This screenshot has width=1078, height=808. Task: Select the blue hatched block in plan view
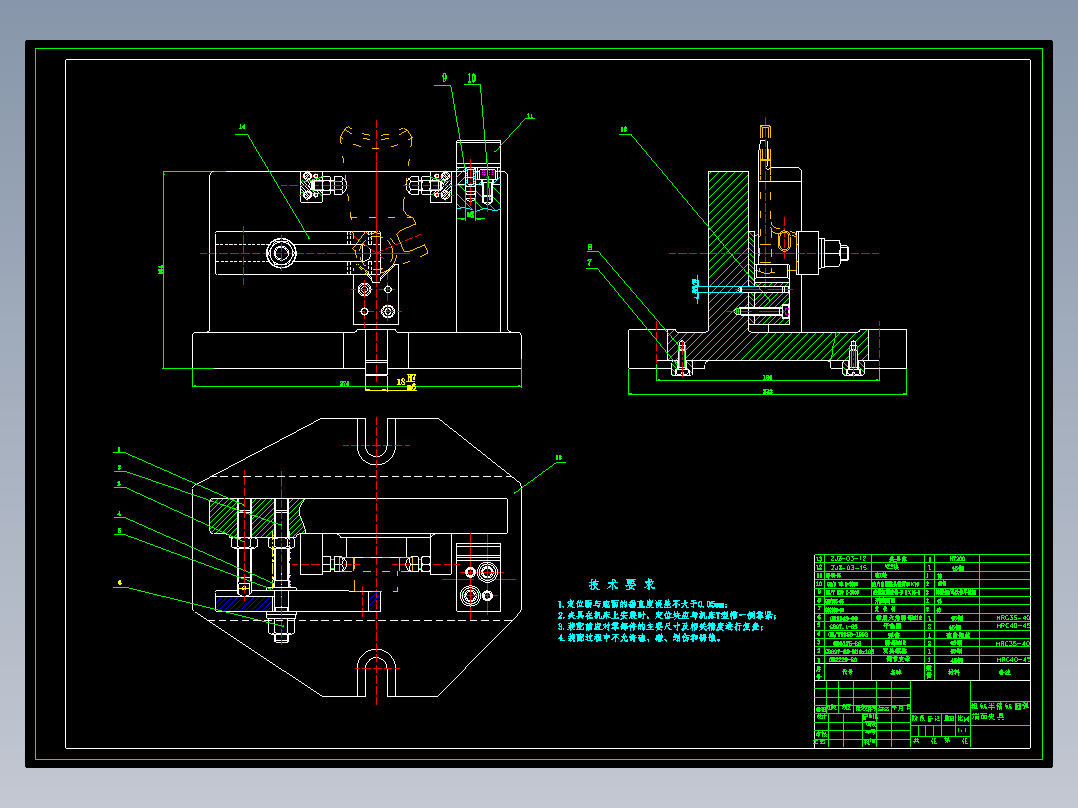click(244, 603)
